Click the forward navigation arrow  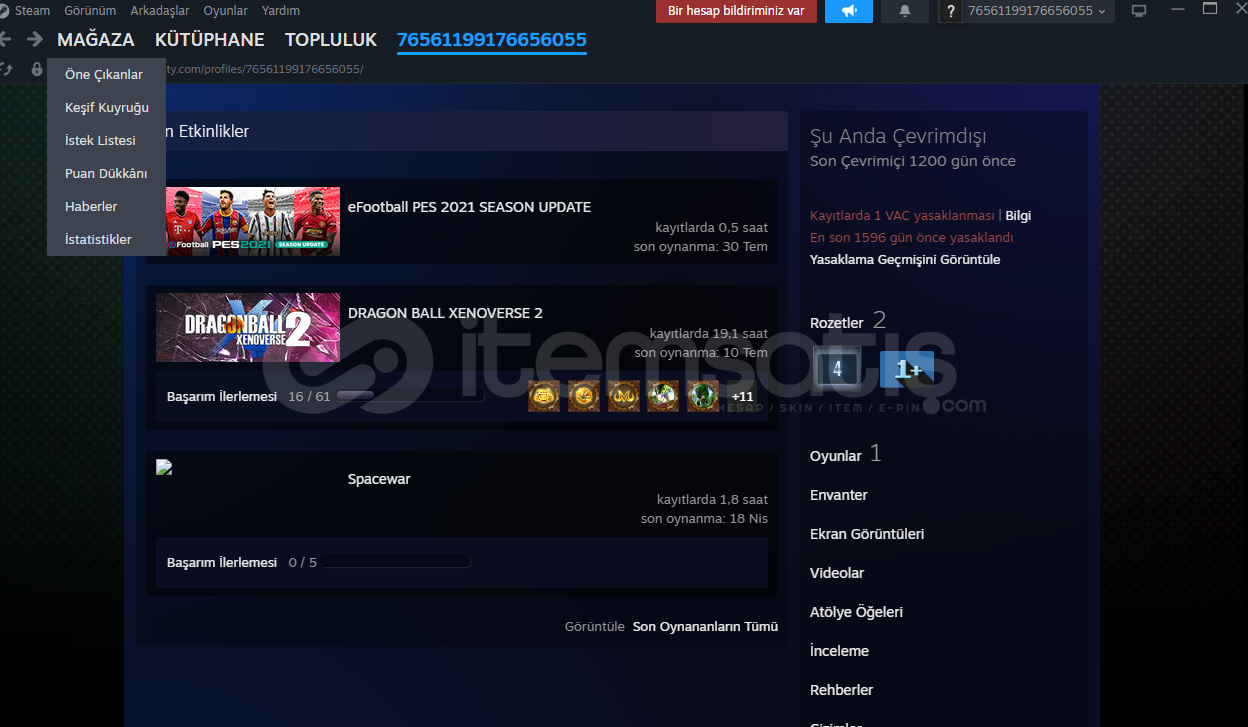point(35,39)
